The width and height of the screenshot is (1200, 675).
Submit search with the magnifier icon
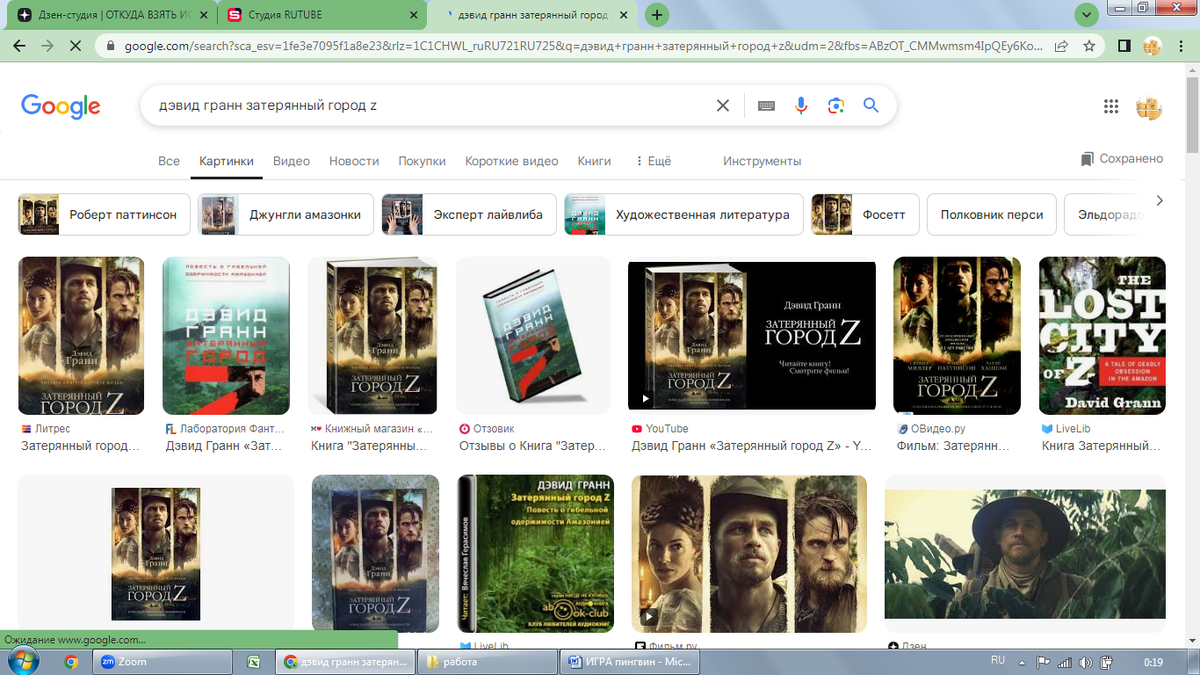point(871,106)
